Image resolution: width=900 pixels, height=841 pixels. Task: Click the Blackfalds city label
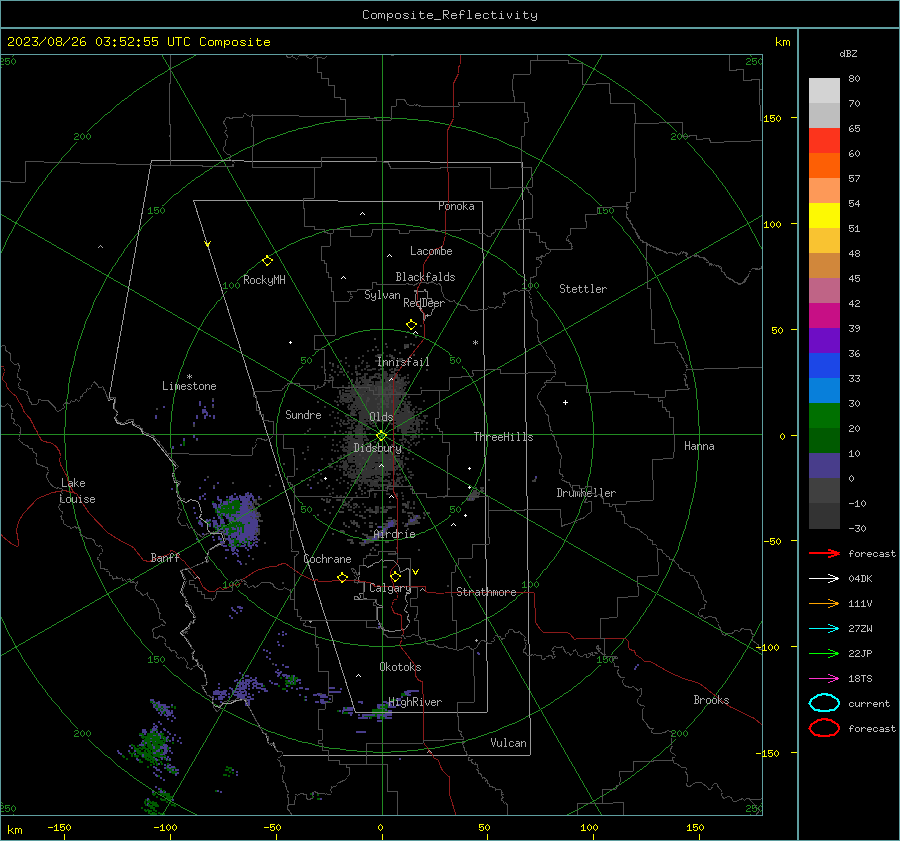(425, 277)
